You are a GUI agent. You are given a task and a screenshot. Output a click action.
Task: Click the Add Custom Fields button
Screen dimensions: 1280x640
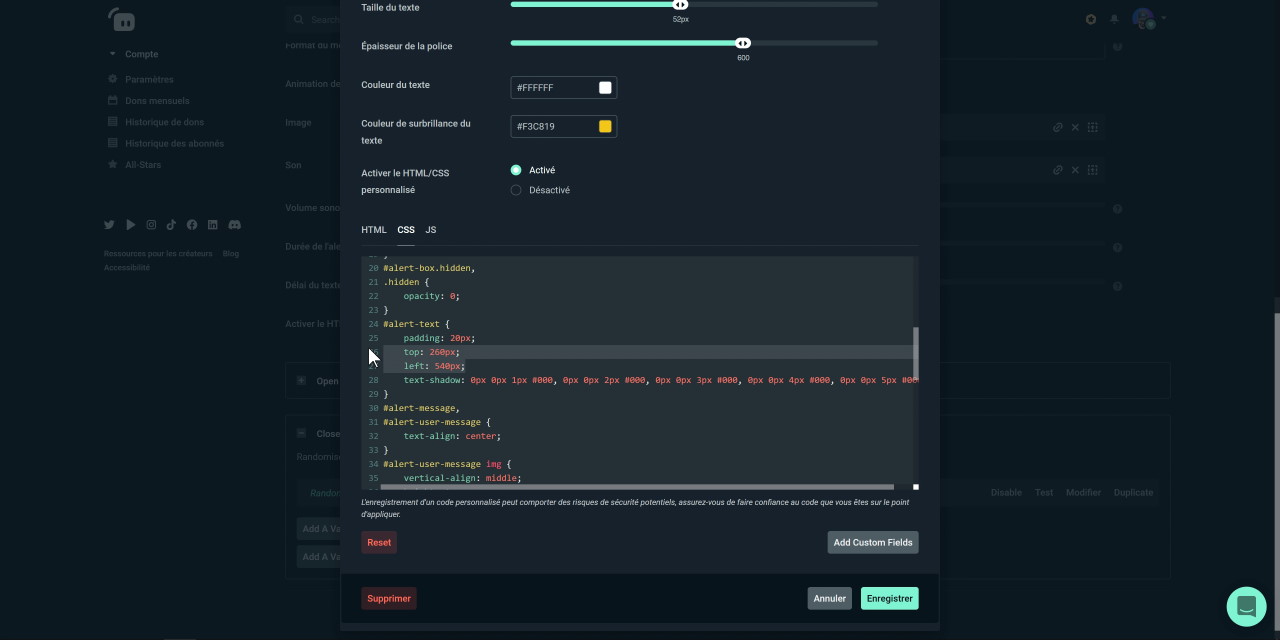tap(872, 542)
